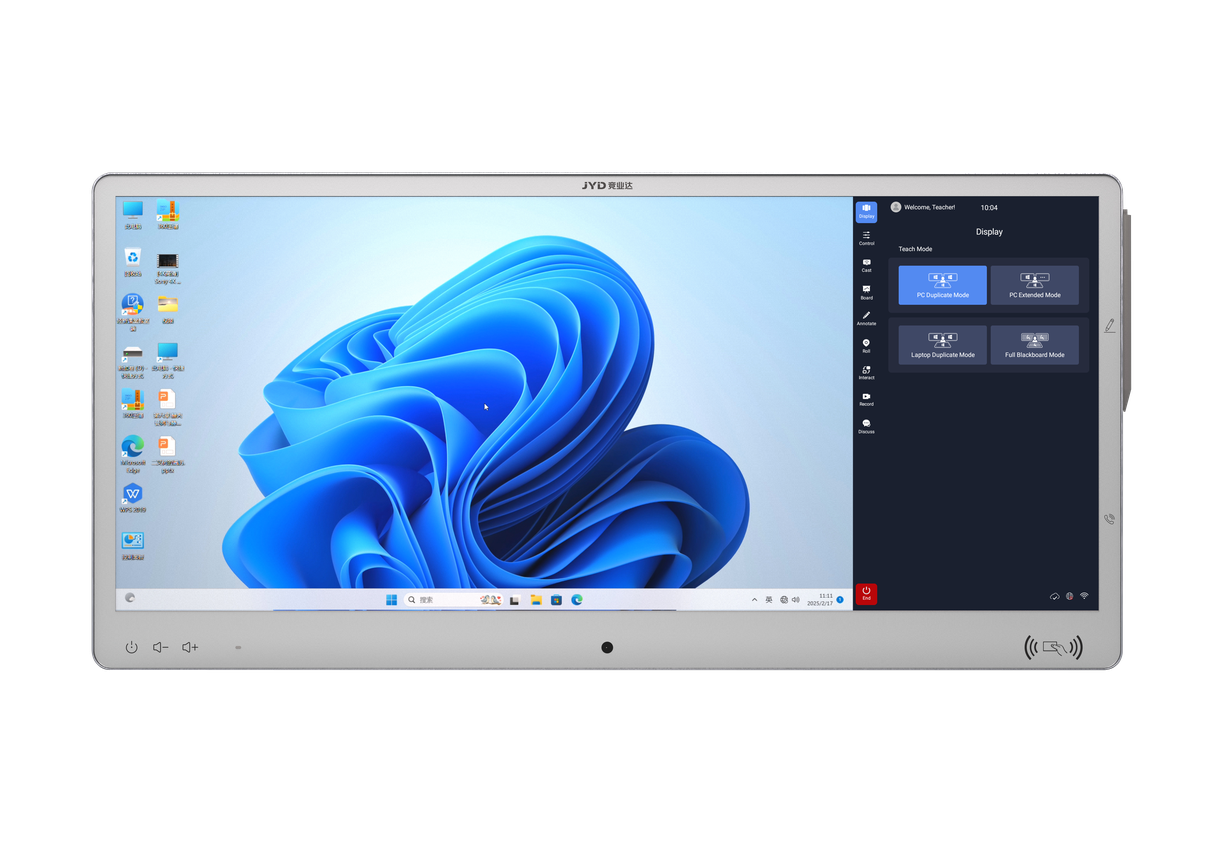
Task: Click the Display heading in the panel
Action: point(989,232)
